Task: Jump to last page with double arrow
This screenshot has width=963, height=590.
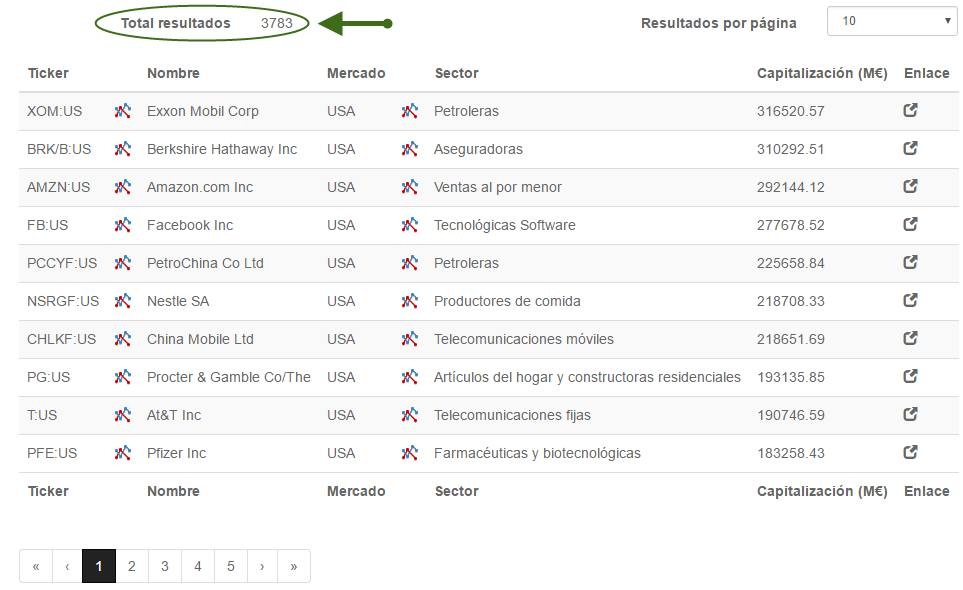Action: [294, 566]
